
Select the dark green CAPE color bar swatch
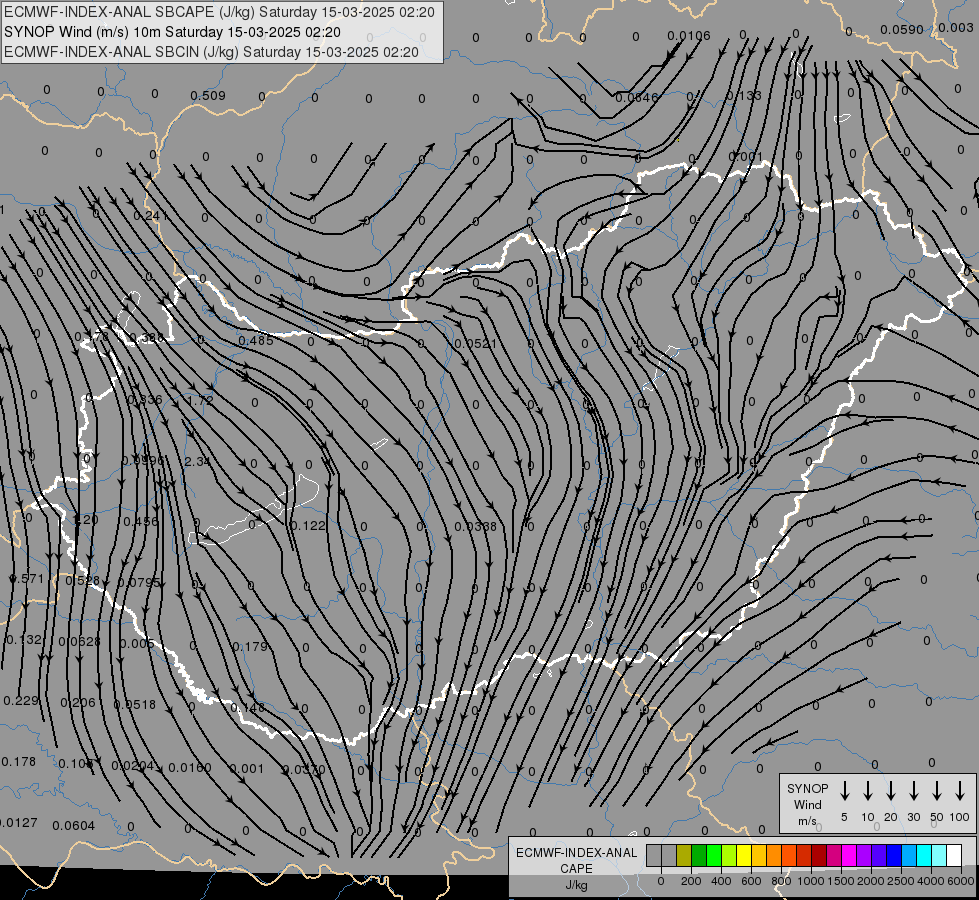(x=699, y=856)
